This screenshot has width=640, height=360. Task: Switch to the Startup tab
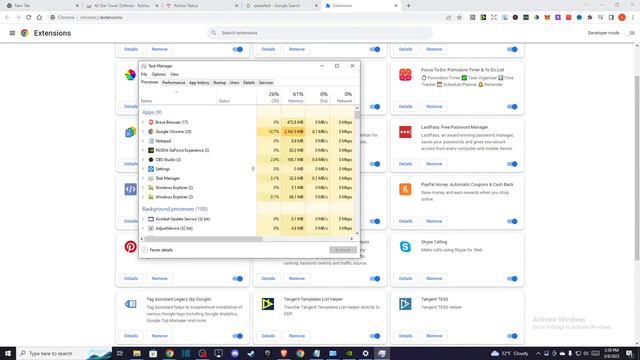(220, 83)
